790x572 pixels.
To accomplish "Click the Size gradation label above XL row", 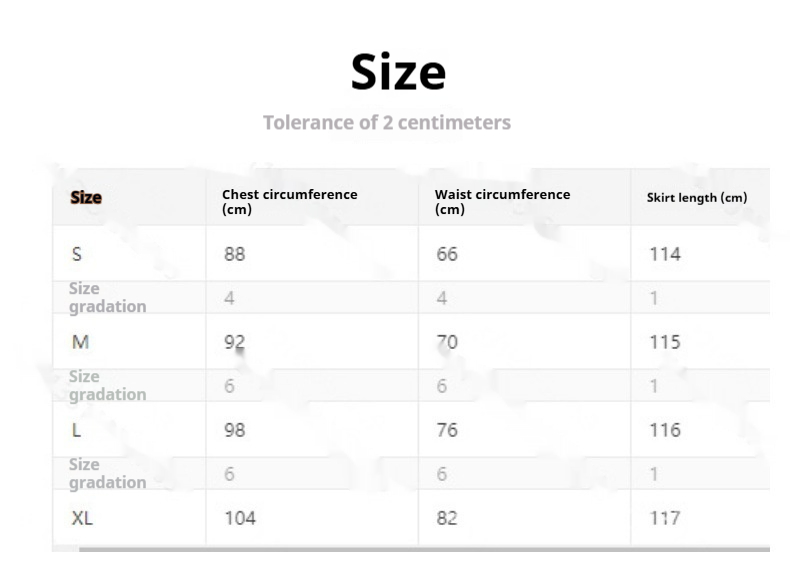I will point(107,474).
